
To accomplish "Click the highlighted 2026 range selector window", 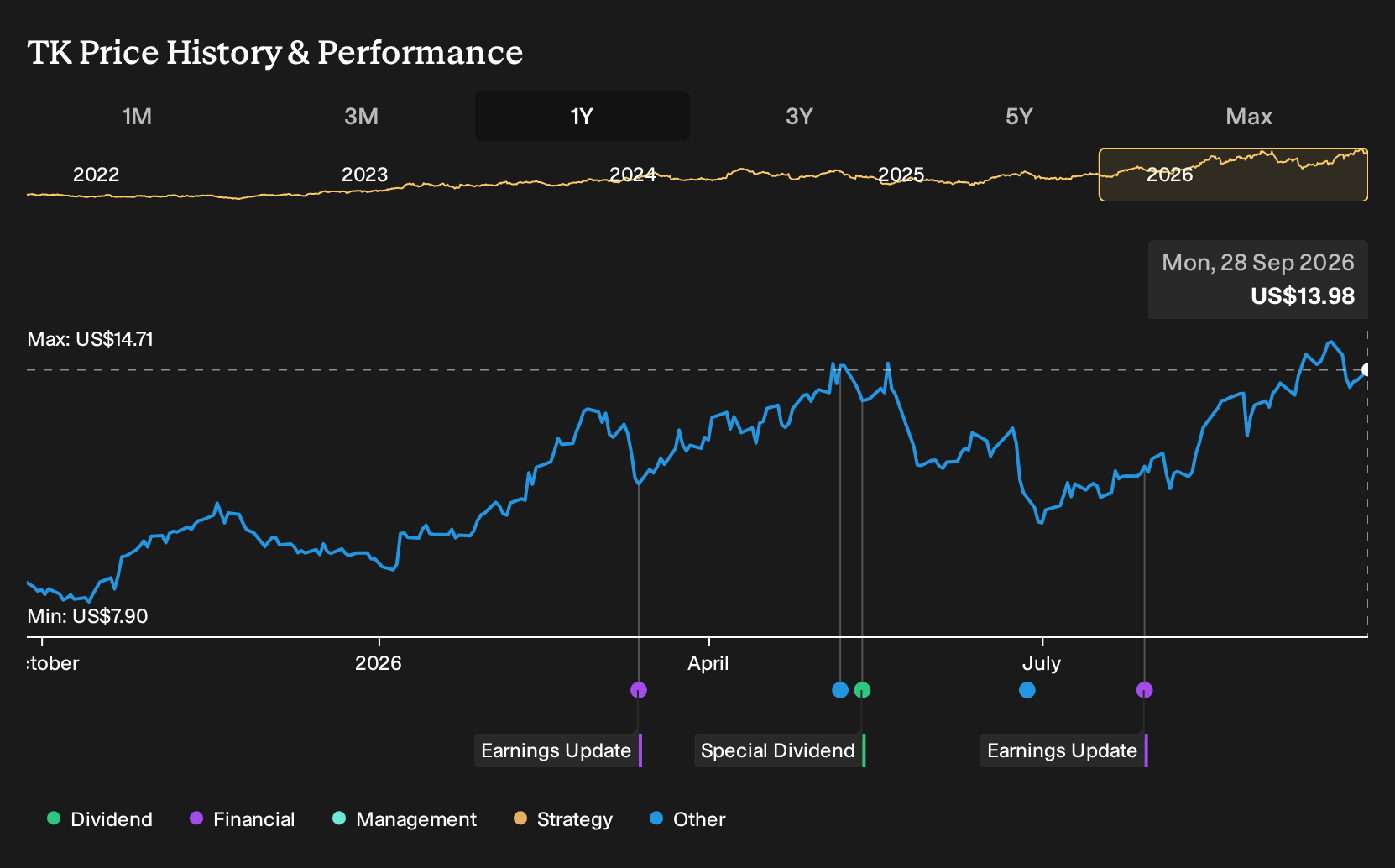I will coord(1233,175).
